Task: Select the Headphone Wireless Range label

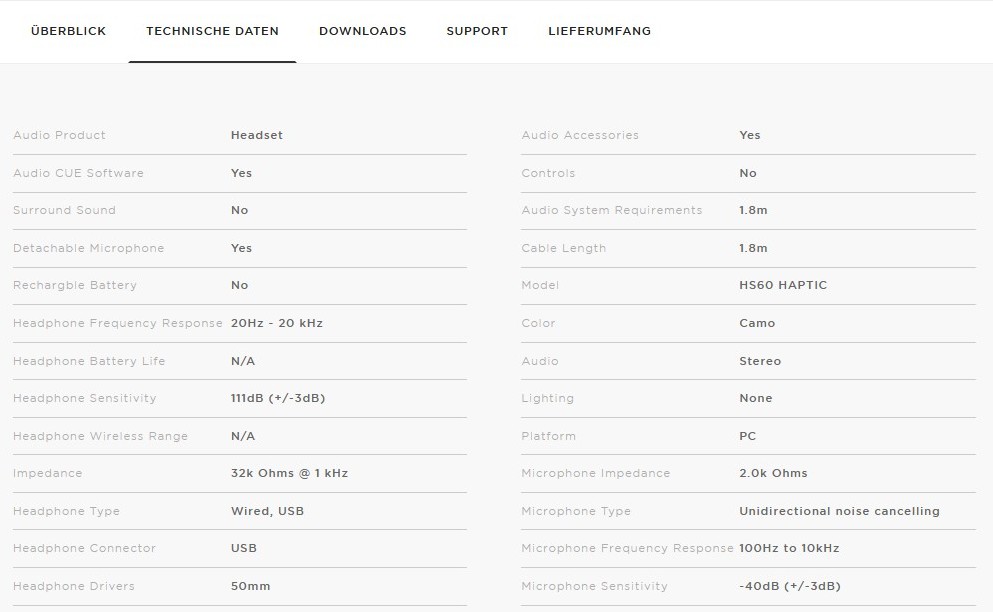Action: click(x=100, y=436)
